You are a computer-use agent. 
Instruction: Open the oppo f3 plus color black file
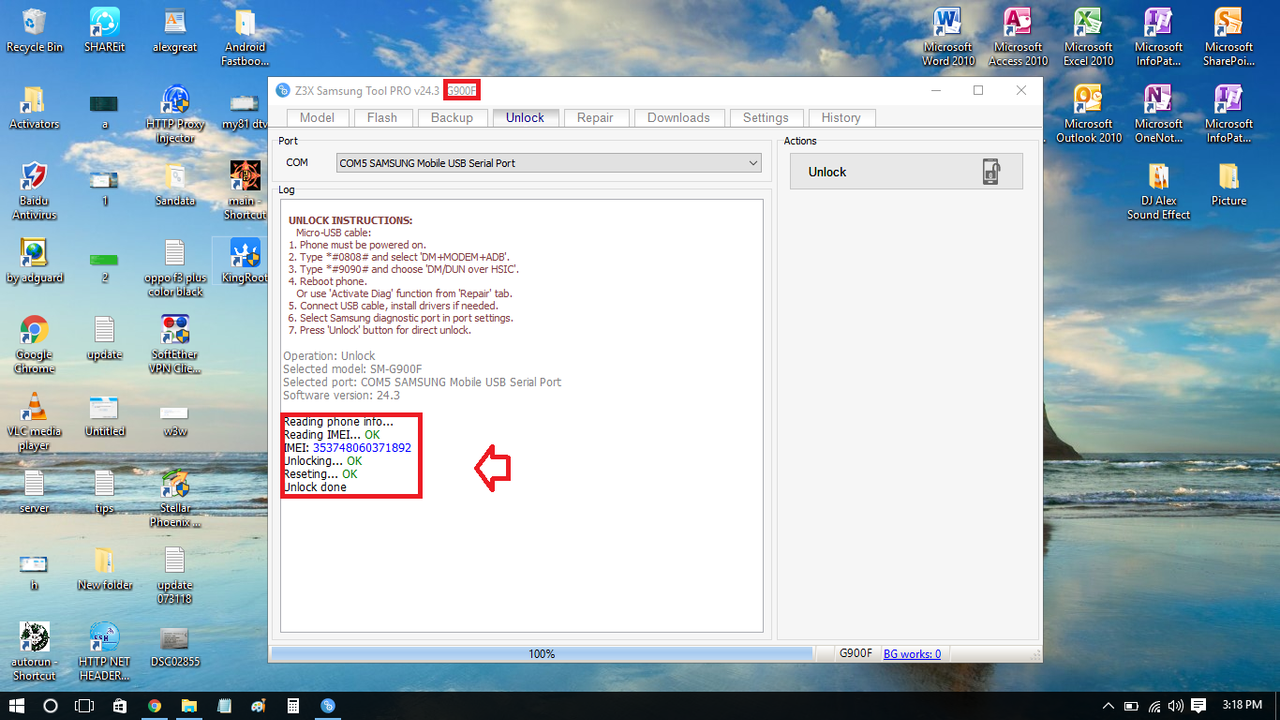(x=175, y=268)
